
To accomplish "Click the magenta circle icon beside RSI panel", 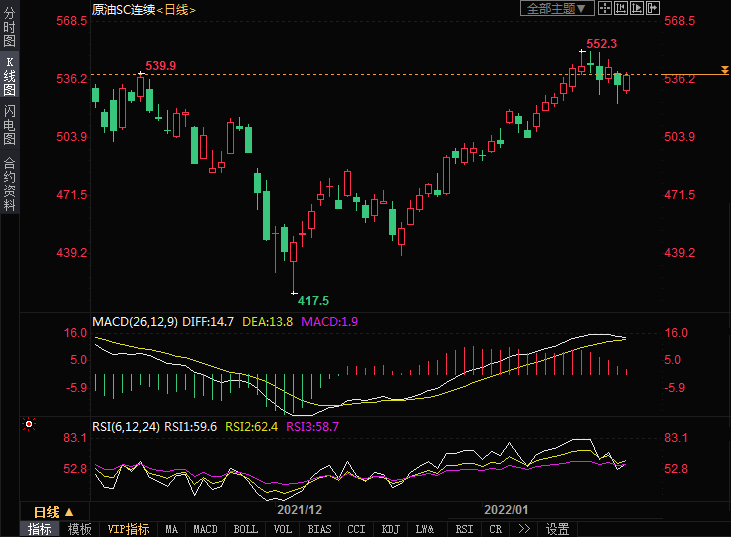I will click(29, 424).
